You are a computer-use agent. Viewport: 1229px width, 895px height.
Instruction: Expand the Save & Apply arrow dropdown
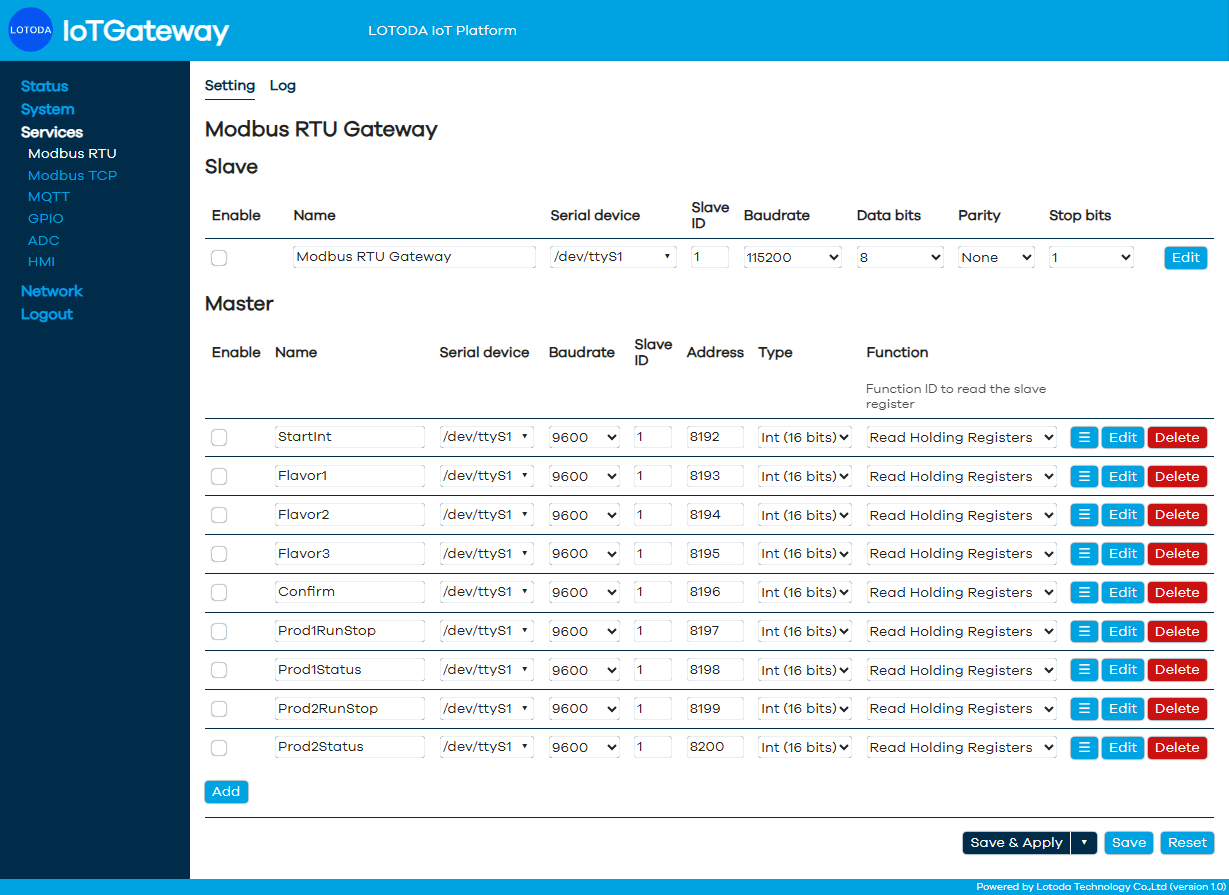[1083, 843]
